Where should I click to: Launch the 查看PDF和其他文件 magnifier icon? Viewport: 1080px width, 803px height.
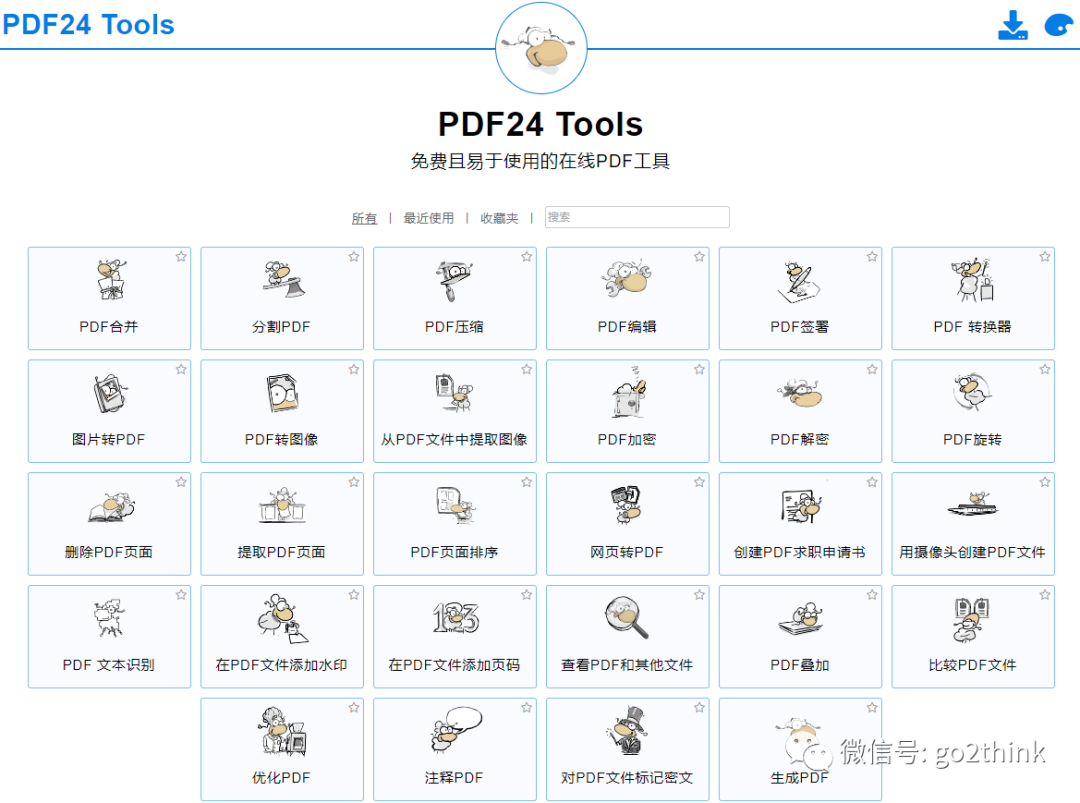(627, 617)
